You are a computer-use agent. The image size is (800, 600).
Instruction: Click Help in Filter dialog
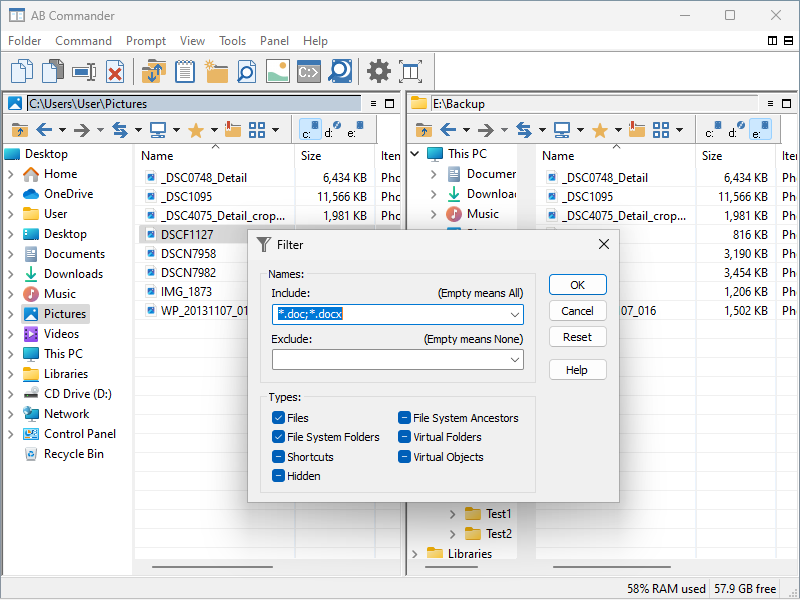(578, 370)
